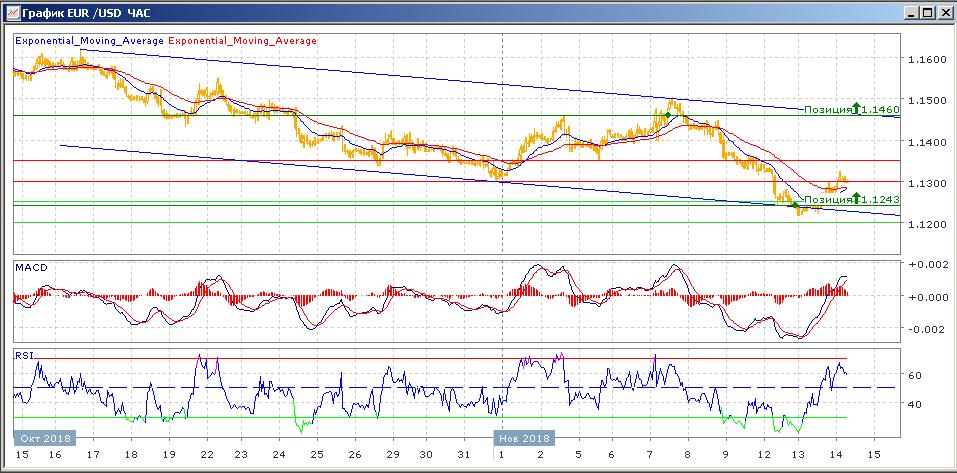Click the chart icon in the title bar

pos(12,12)
